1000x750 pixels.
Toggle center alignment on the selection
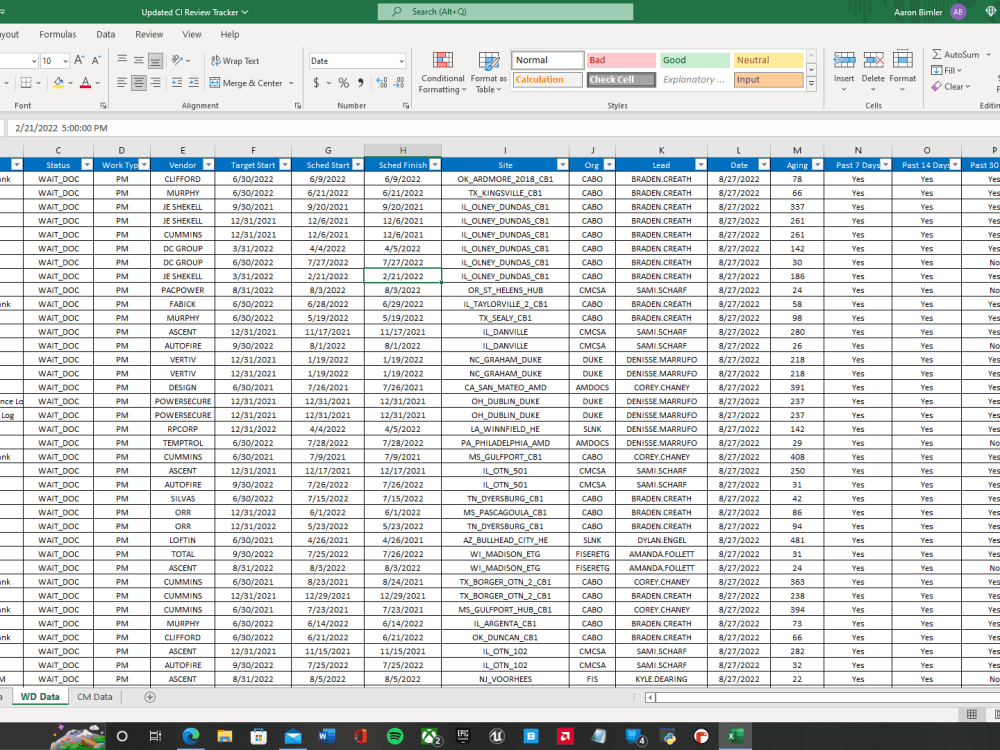(x=139, y=83)
